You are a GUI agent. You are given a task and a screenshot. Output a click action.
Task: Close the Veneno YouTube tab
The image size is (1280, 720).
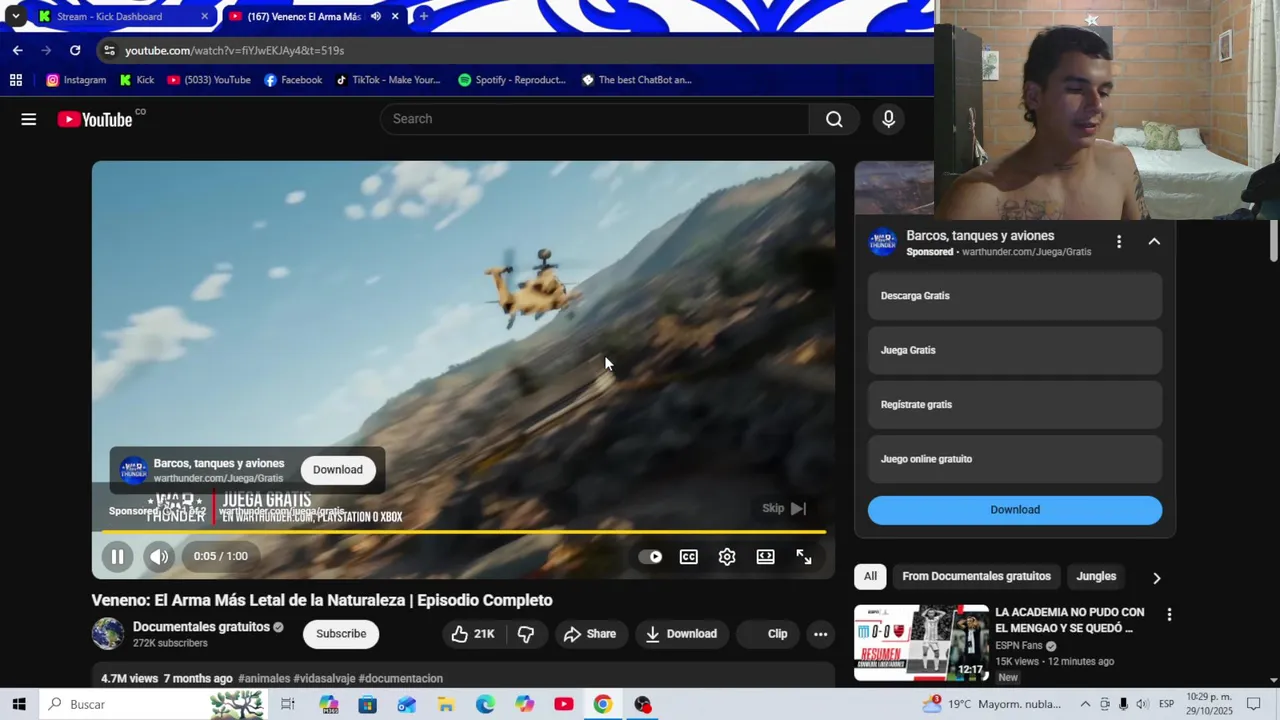(395, 16)
